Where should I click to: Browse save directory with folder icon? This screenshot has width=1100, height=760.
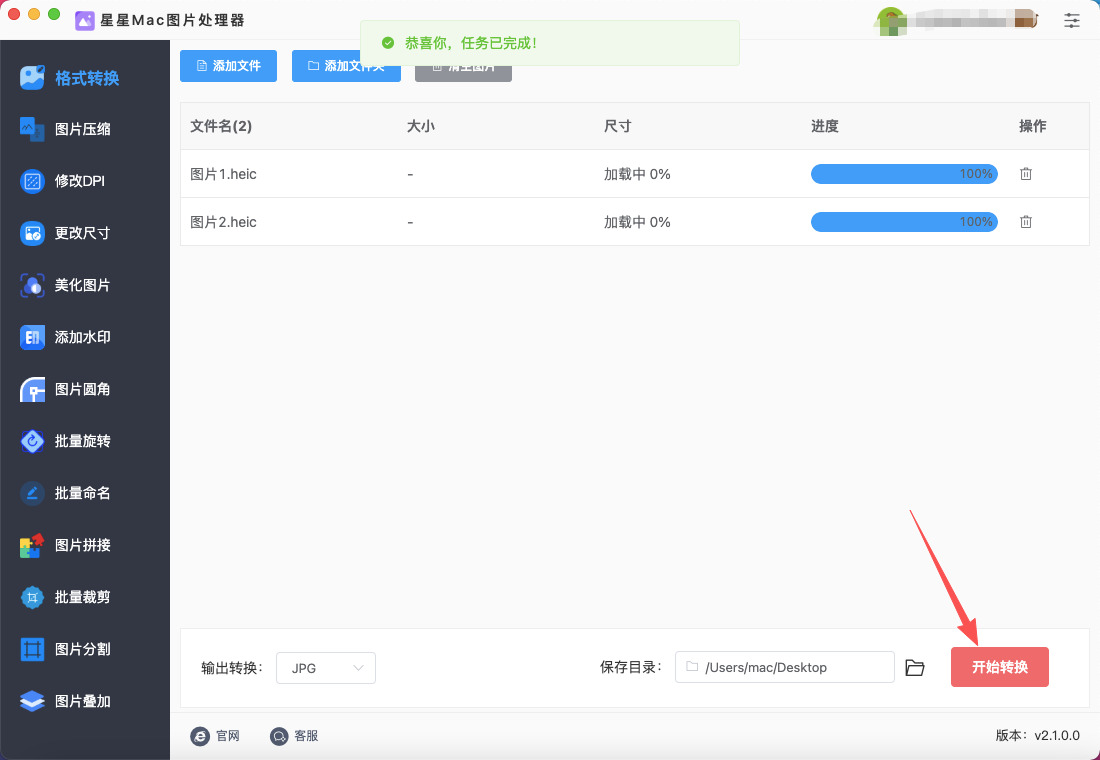click(x=915, y=667)
